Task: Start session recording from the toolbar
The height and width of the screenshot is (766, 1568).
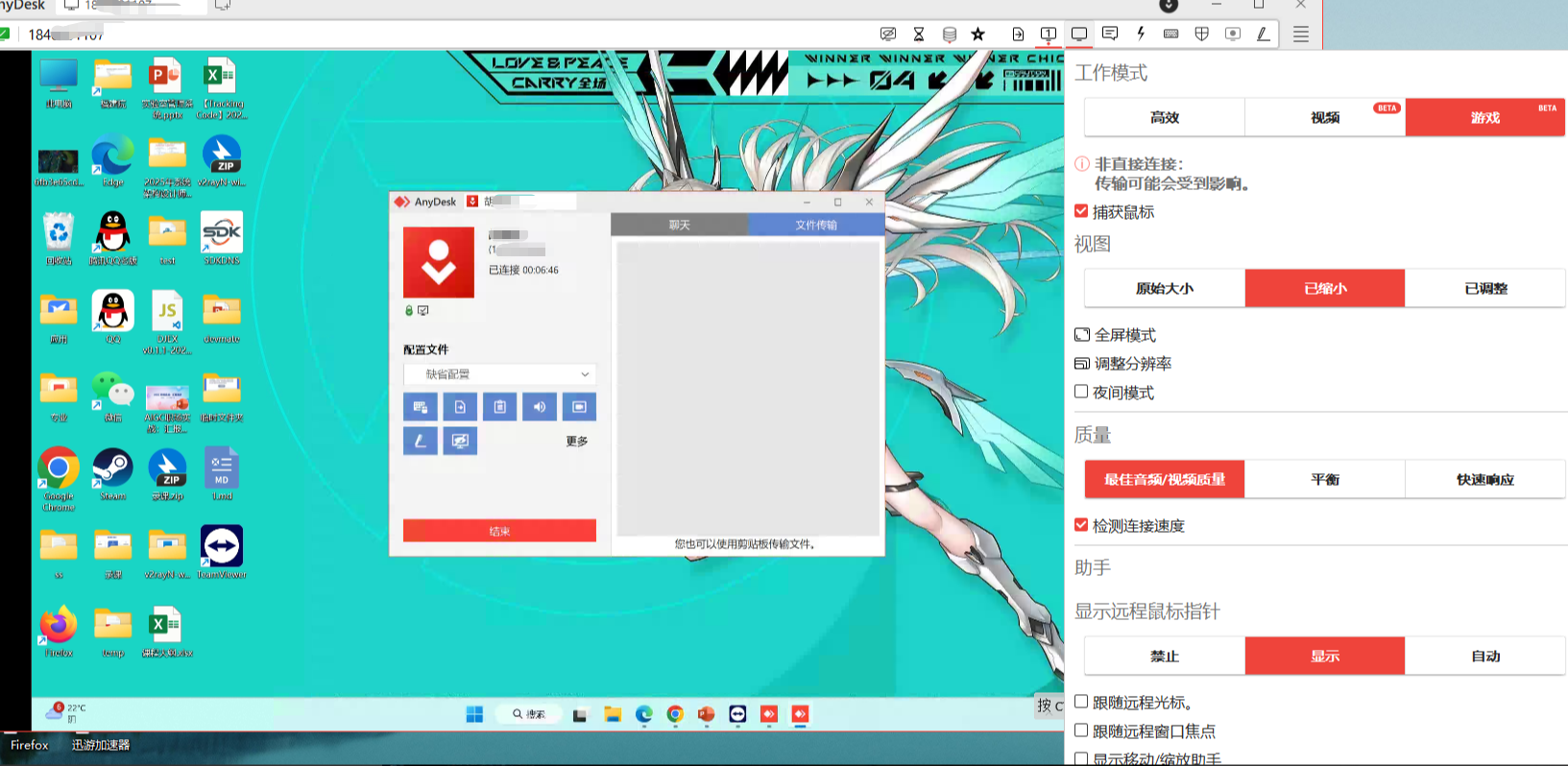Action: pos(1233,34)
